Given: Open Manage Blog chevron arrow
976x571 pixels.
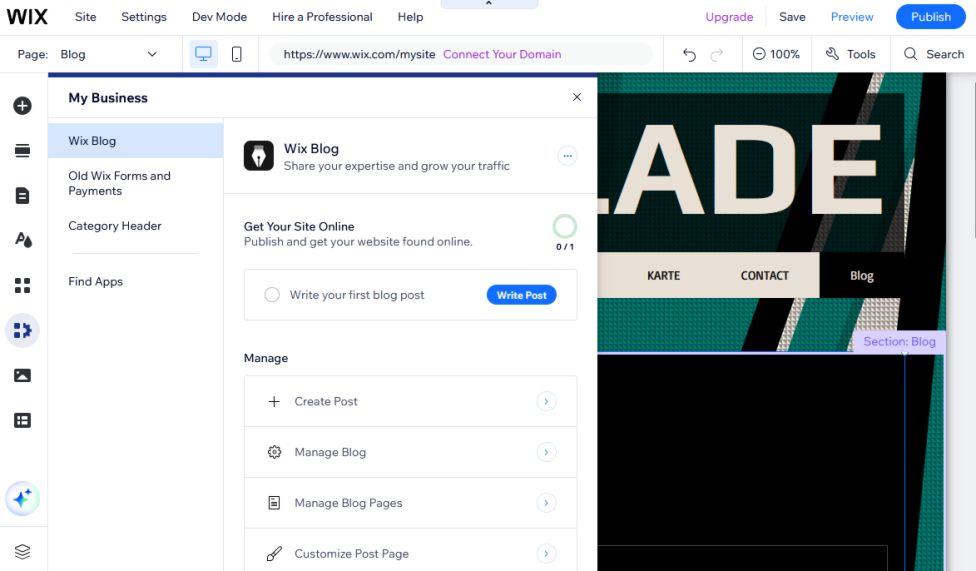Looking at the screenshot, I should [x=546, y=452].
